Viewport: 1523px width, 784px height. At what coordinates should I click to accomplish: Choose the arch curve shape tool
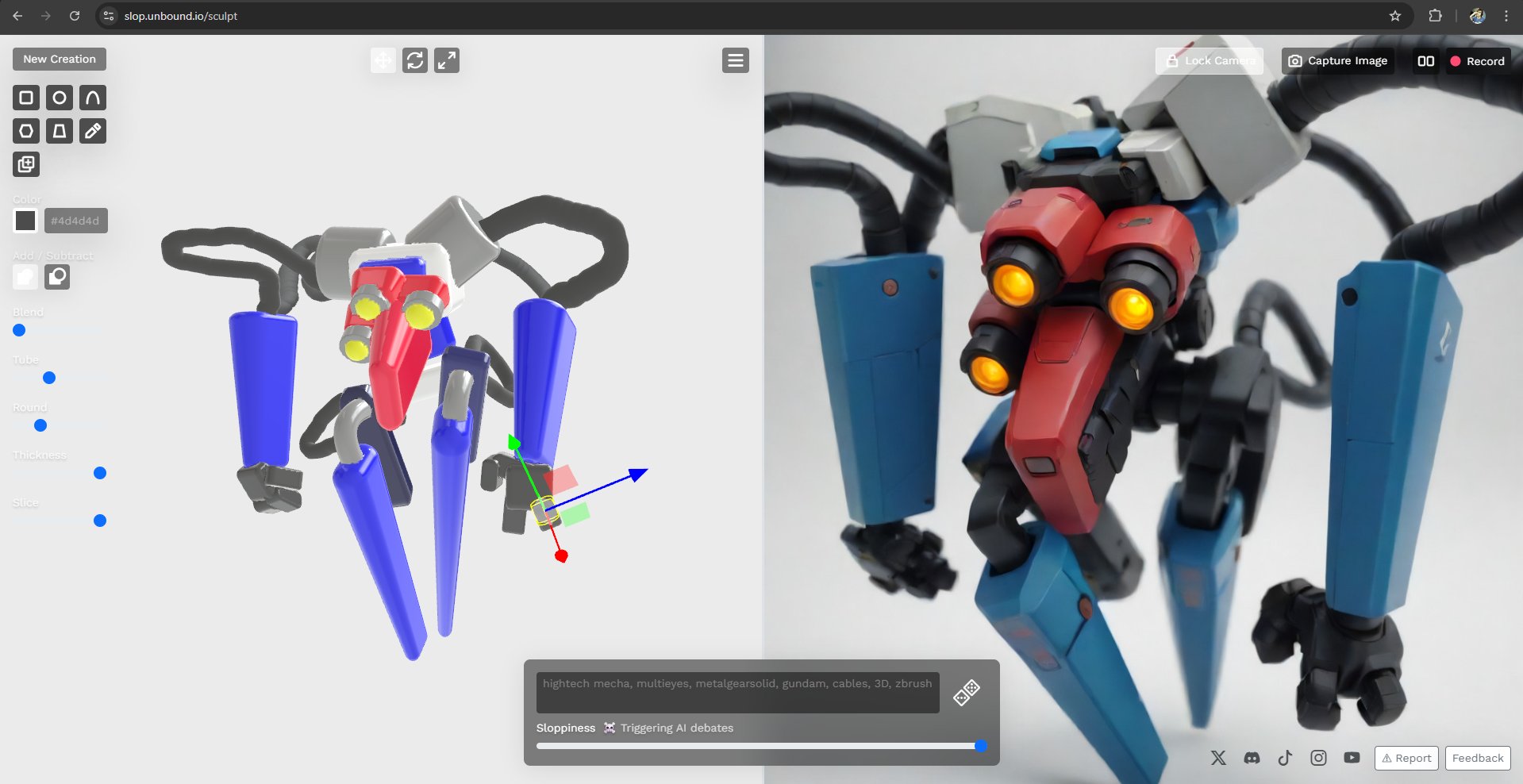tap(93, 98)
